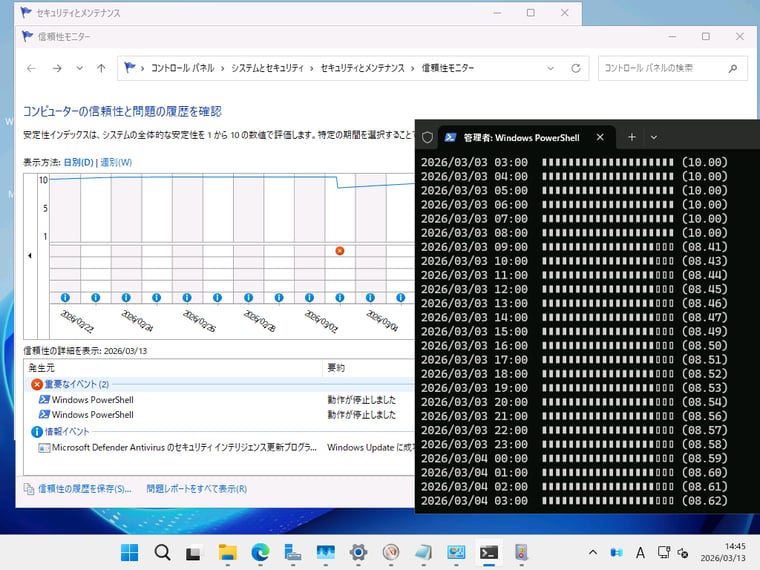The image size is (760, 570).
Task: Maximize the 信頼性モニター window
Action: [706, 36]
